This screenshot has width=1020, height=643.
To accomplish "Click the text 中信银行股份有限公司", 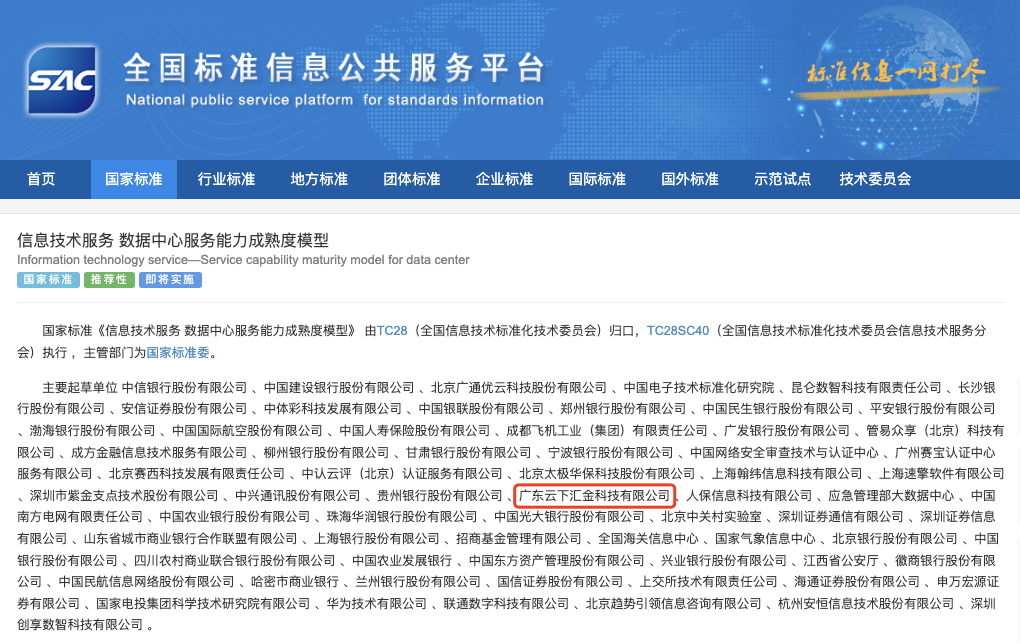I will pyautogui.click(x=185, y=388).
